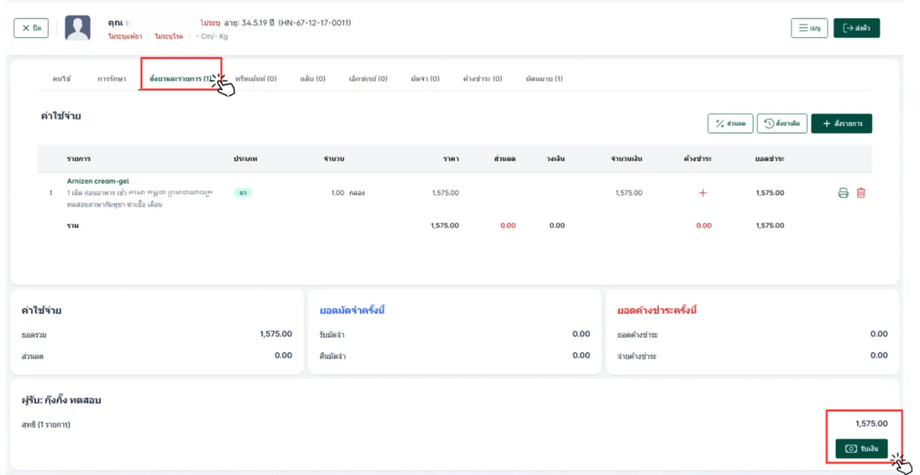
Task: Go to the ค้างชำระ (0) tab
Action: (482, 79)
